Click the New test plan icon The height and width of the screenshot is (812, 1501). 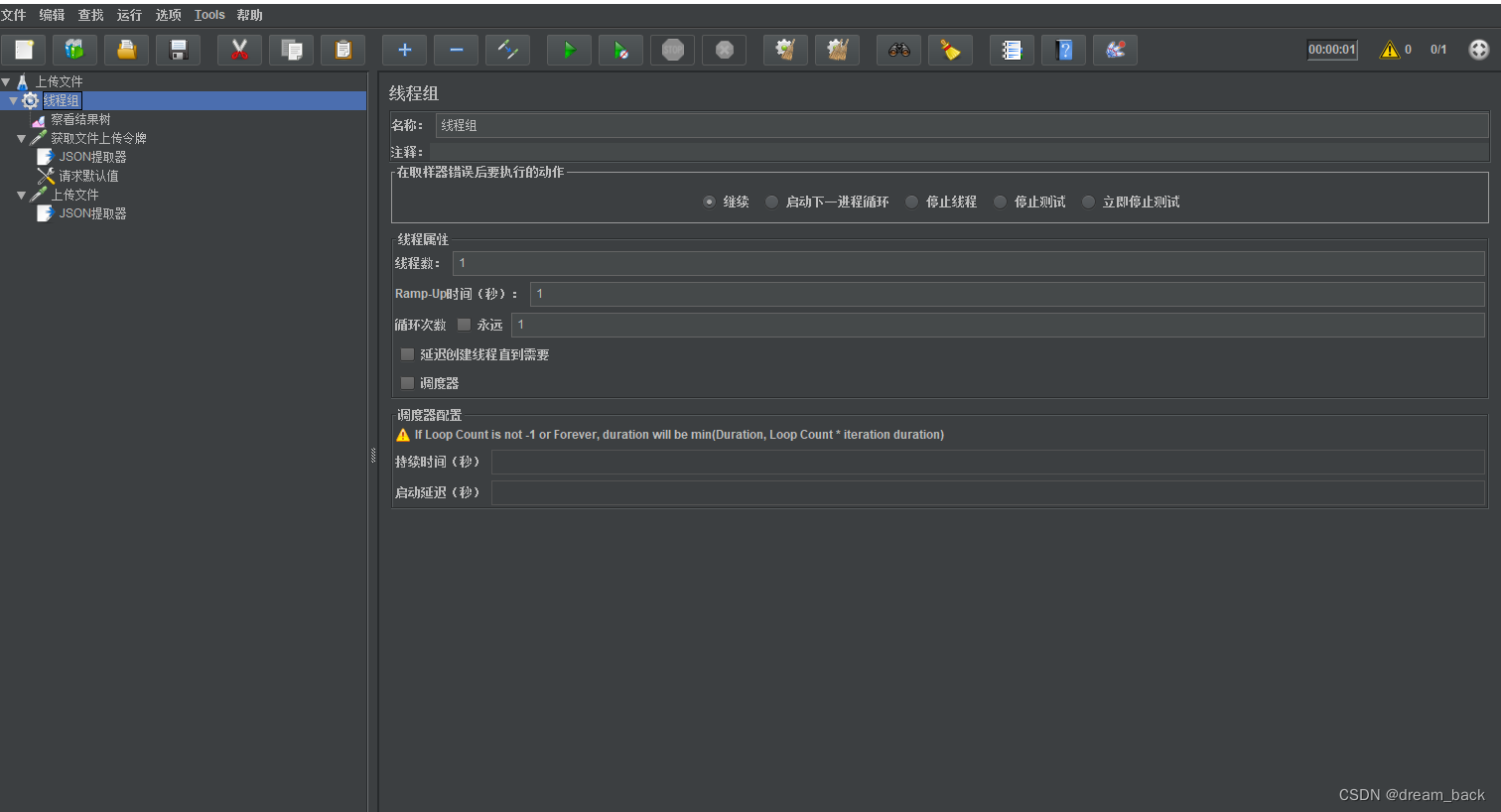24,50
